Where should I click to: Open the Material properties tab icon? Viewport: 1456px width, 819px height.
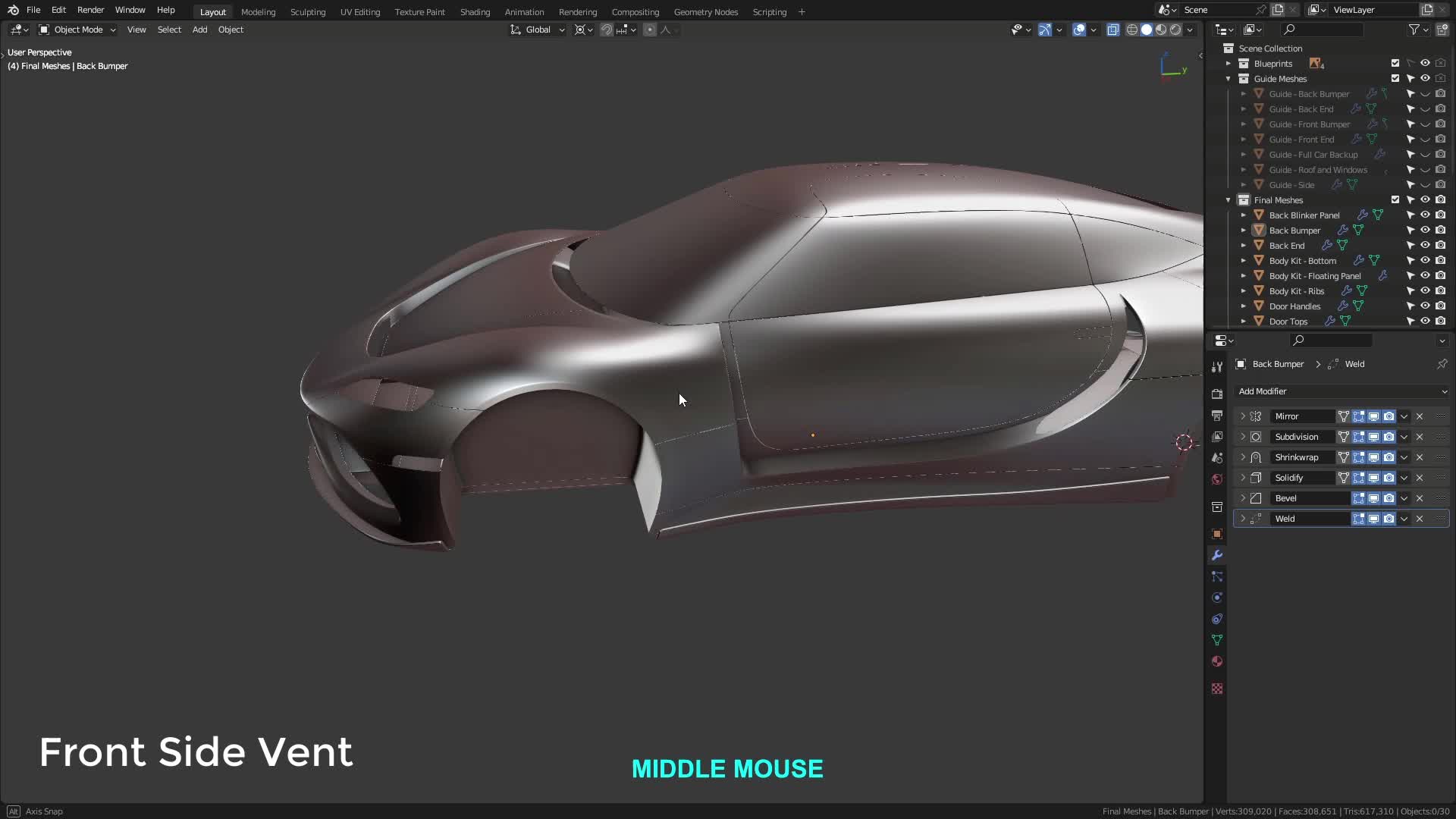point(1217,661)
